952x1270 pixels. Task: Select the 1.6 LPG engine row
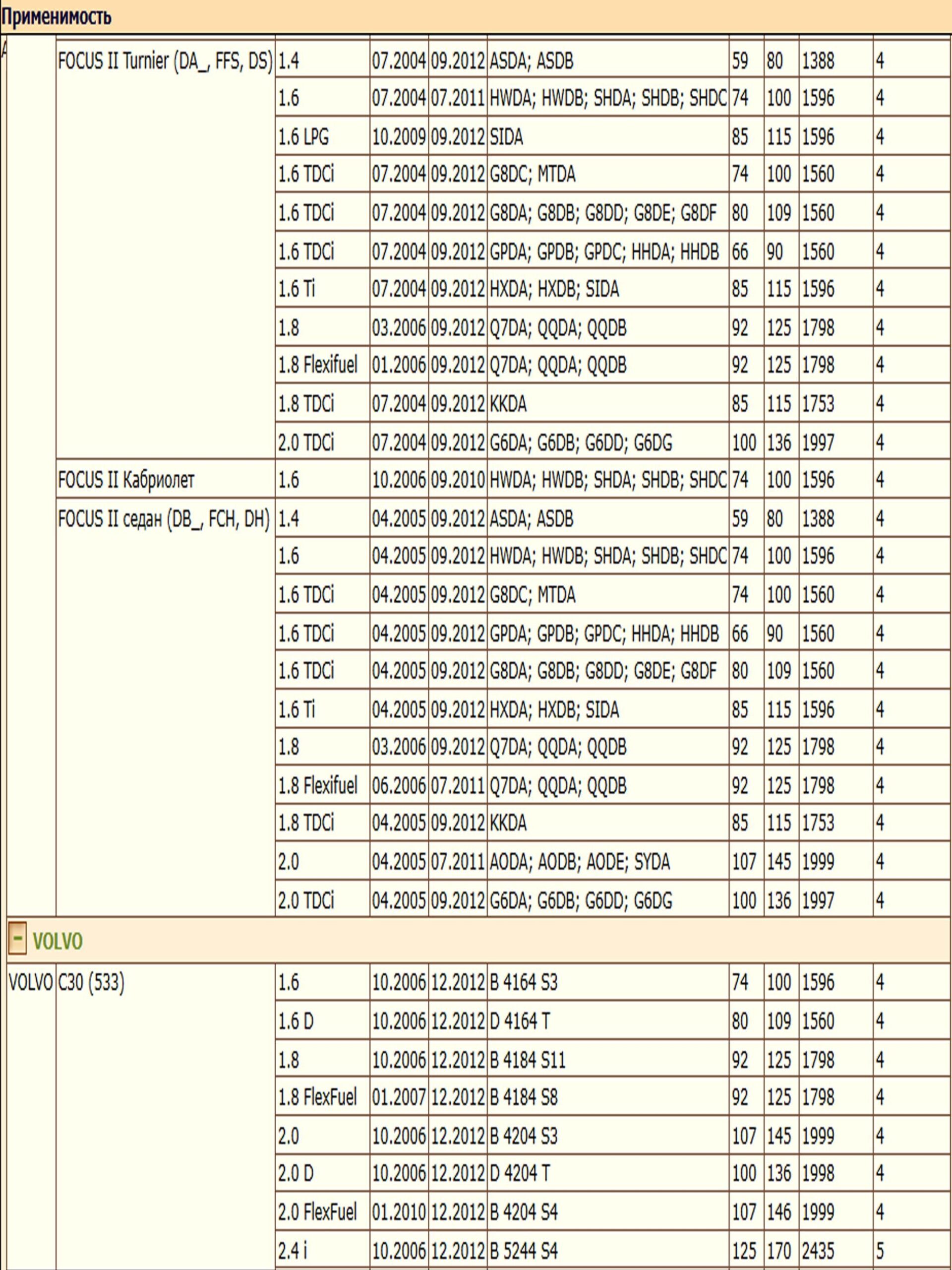[303, 137]
